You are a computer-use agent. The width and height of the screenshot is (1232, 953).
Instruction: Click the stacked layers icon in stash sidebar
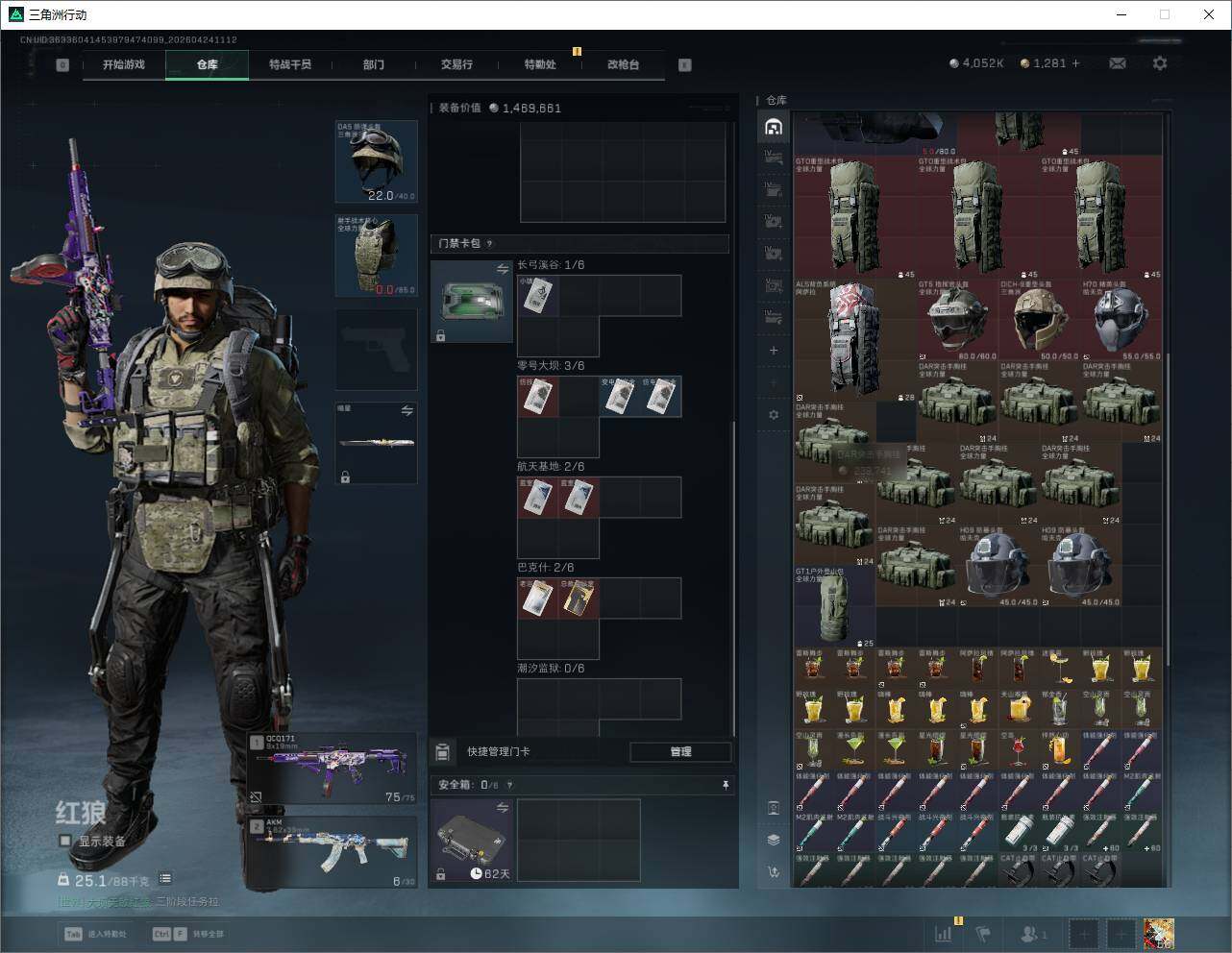click(x=774, y=840)
